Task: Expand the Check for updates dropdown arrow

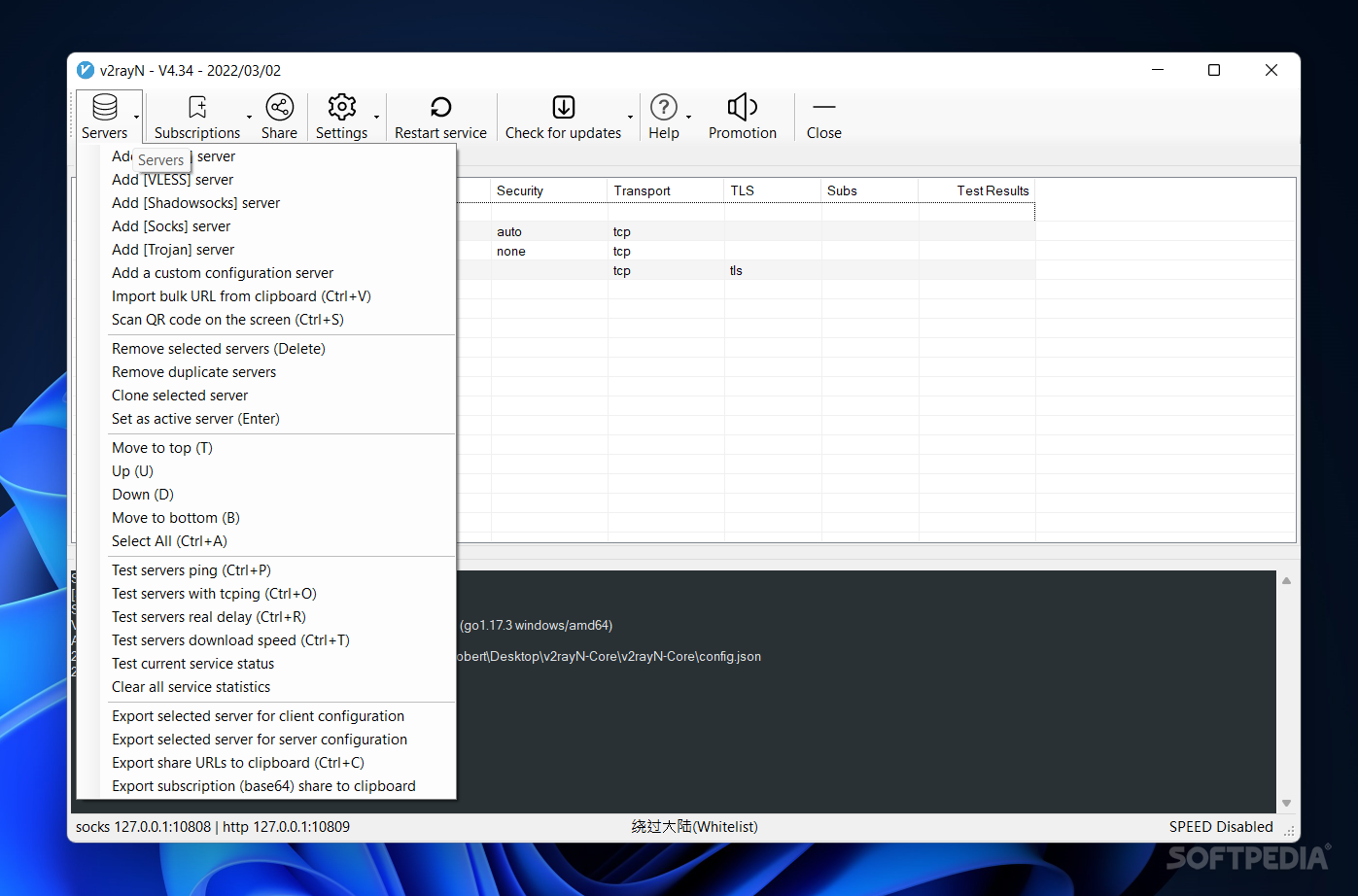Action: click(630, 117)
